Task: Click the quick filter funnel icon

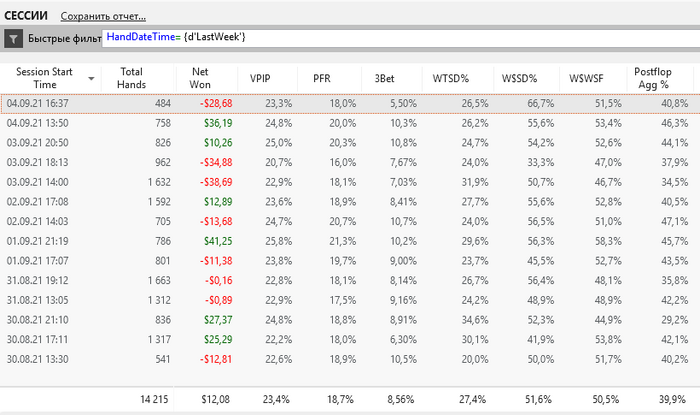Action: [x=13, y=39]
